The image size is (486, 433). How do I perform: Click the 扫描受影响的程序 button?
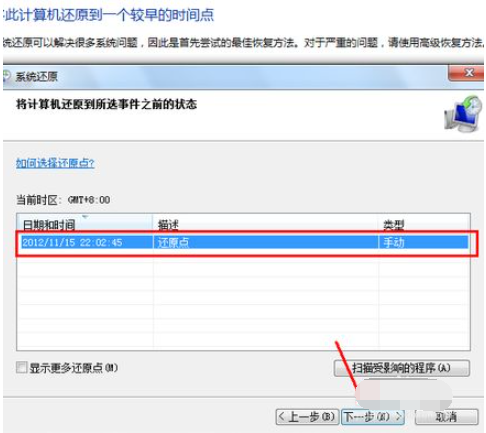point(402,368)
